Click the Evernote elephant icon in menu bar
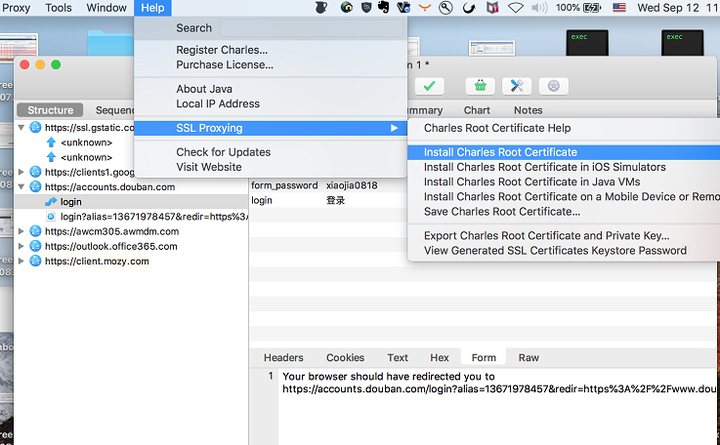This screenshot has height=445, width=720. 383,7
